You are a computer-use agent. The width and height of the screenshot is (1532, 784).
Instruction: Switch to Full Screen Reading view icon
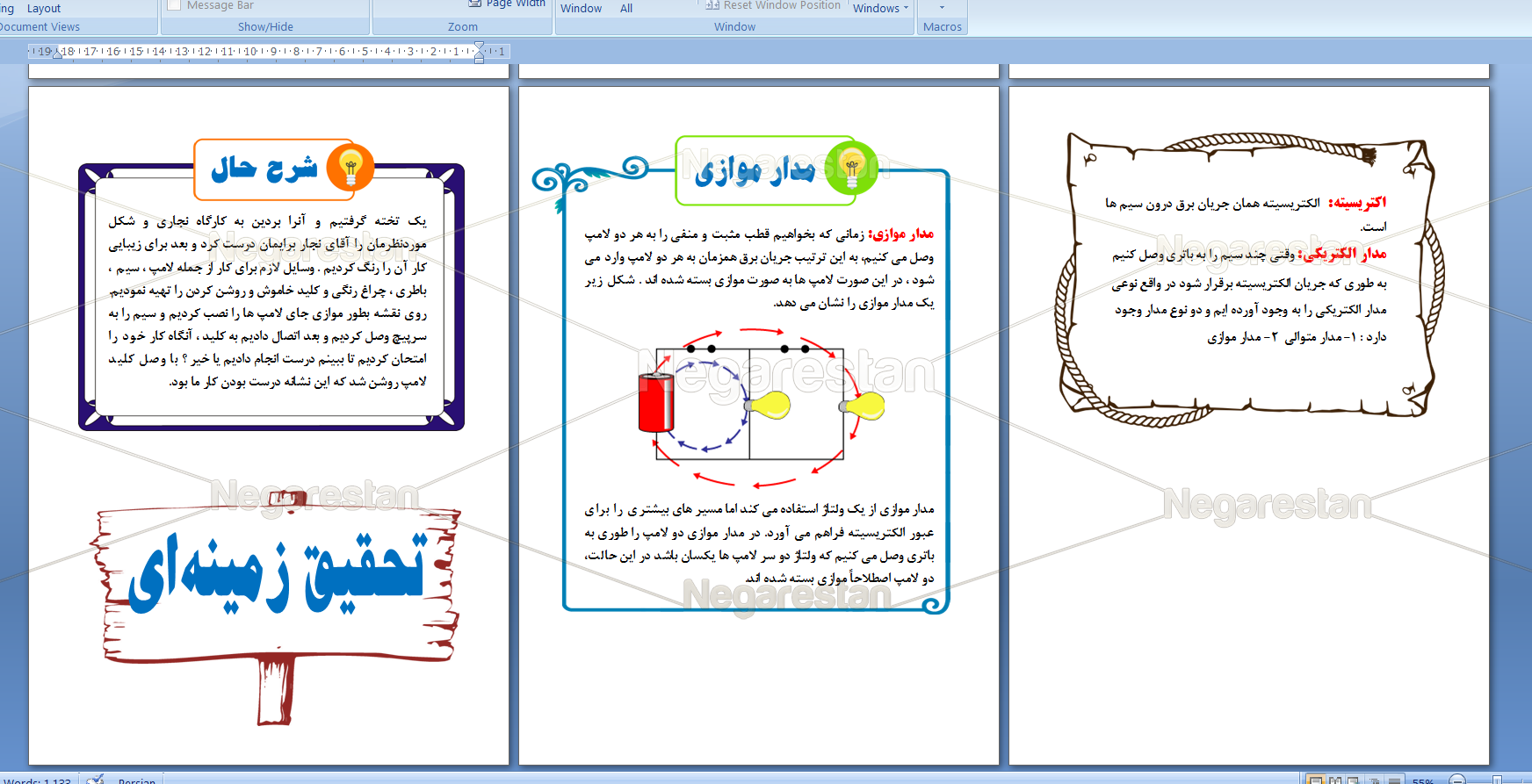[x=1334, y=780]
